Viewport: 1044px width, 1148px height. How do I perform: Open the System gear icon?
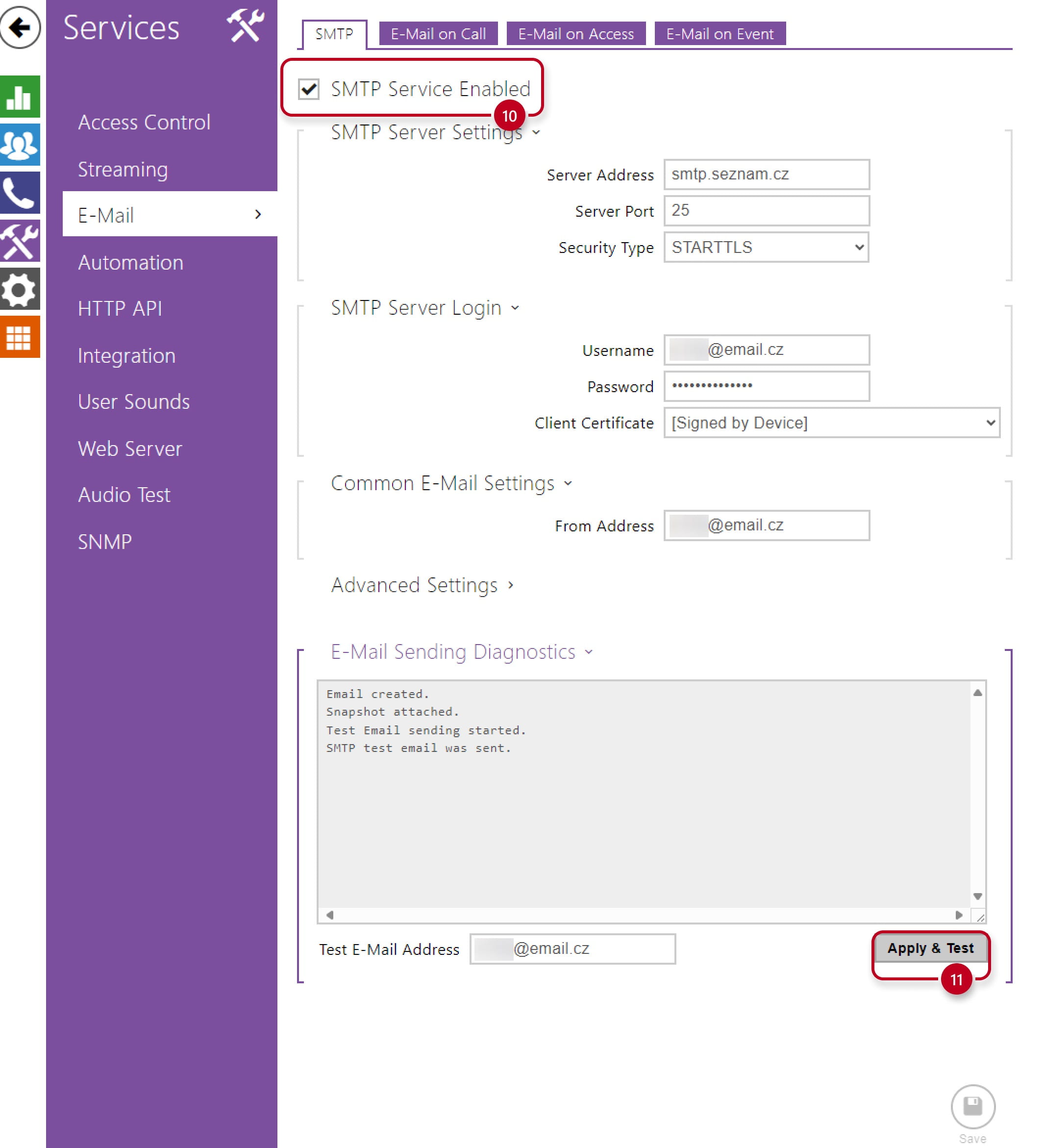coord(20,289)
